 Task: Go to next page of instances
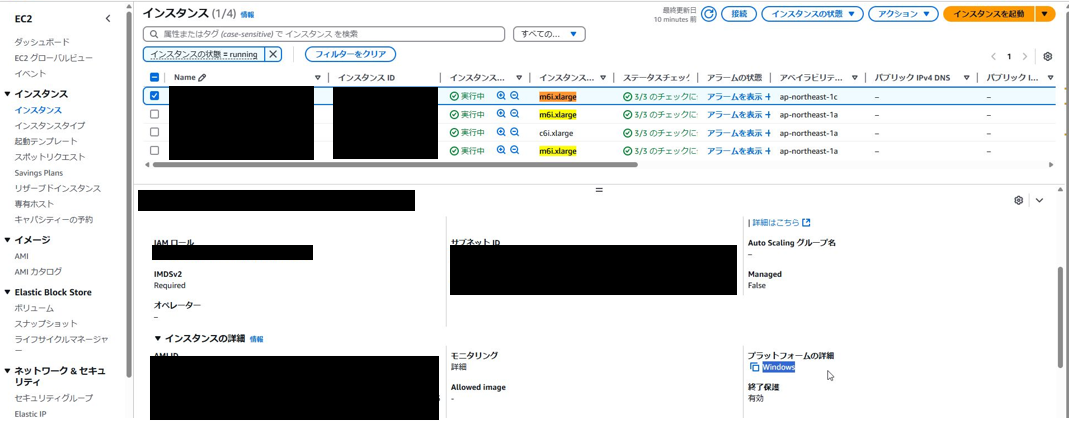click(x=1024, y=56)
